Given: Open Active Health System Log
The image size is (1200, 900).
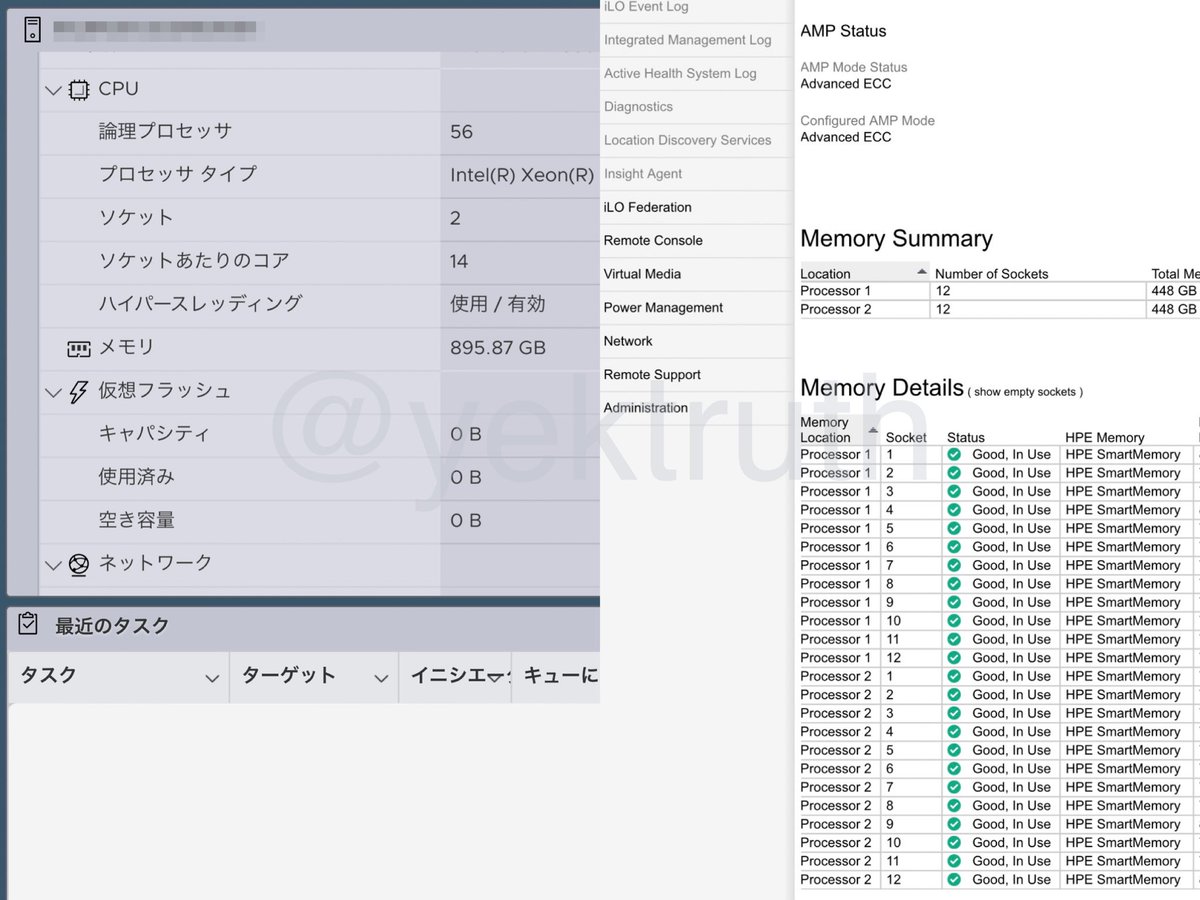Looking at the screenshot, I should [680, 73].
